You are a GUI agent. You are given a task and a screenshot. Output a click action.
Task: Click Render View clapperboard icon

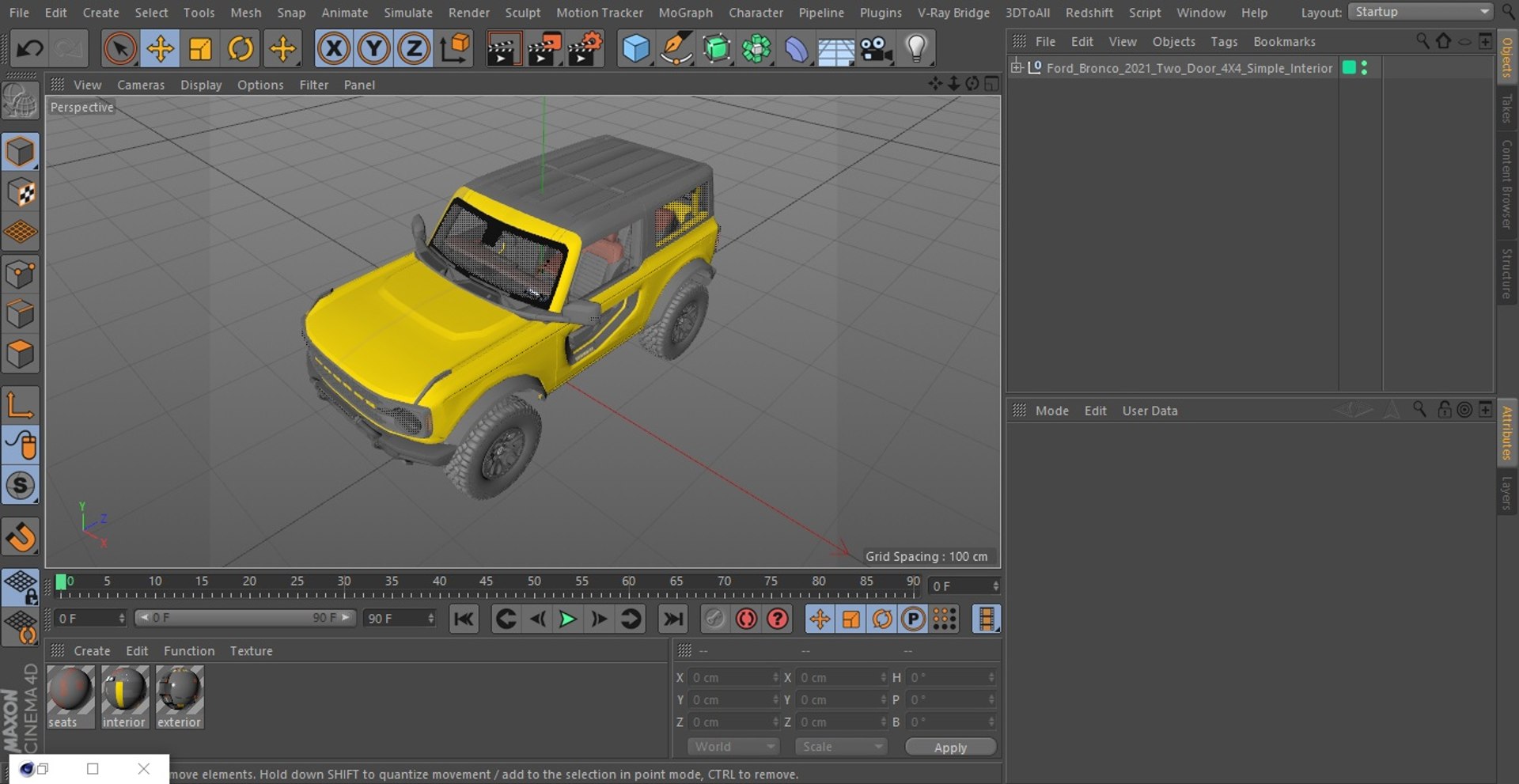[x=502, y=49]
